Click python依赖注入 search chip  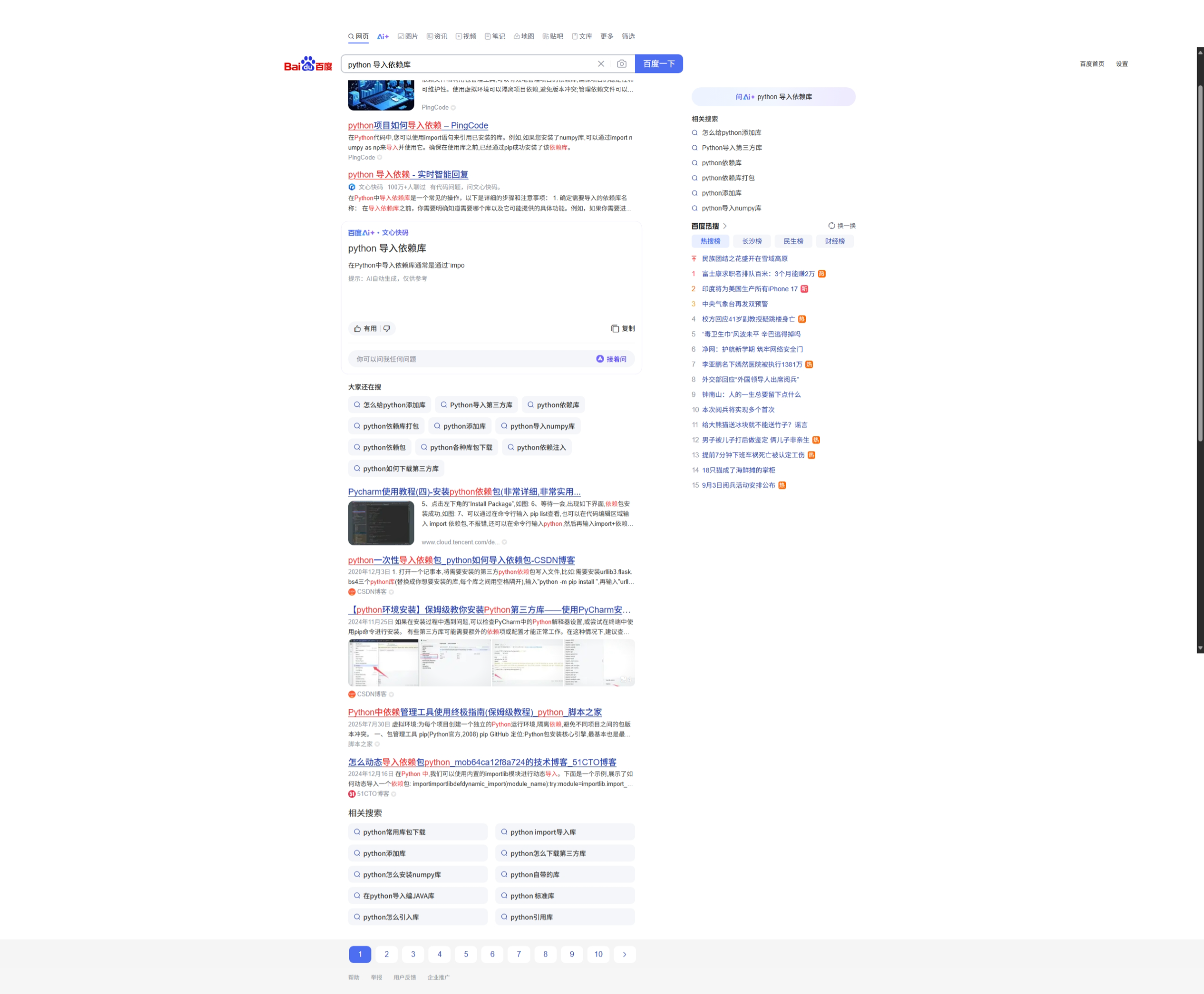(x=537, y=447)
